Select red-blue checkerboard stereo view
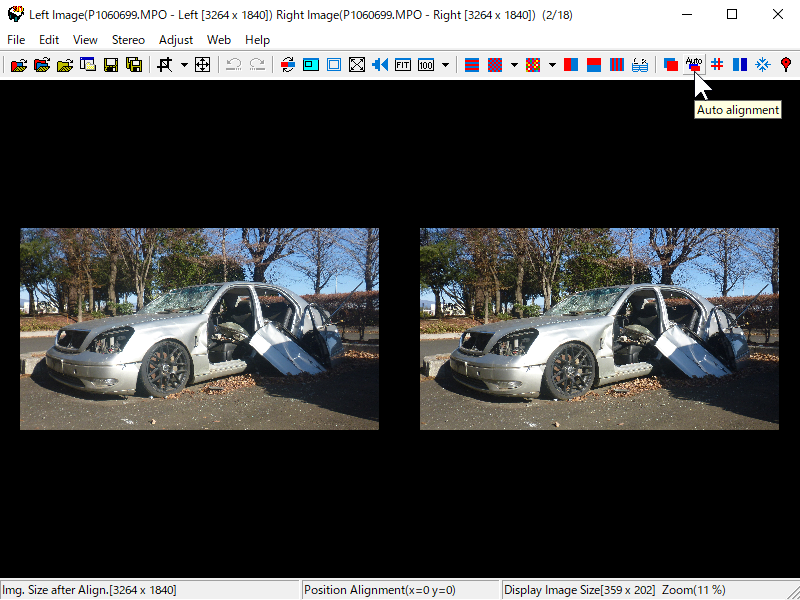 coord(495,65)
